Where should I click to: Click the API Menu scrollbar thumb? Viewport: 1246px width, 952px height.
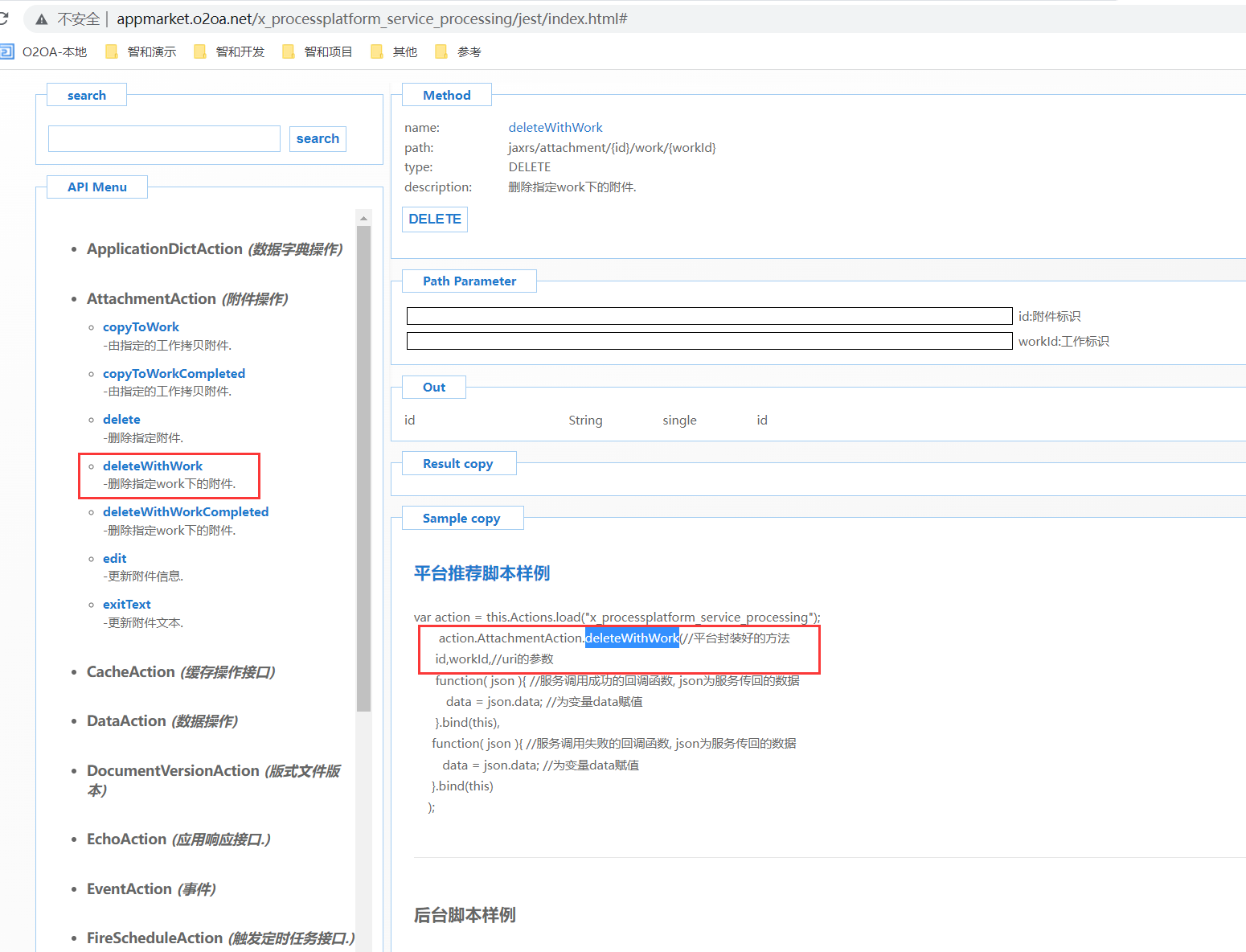(363, 469)
